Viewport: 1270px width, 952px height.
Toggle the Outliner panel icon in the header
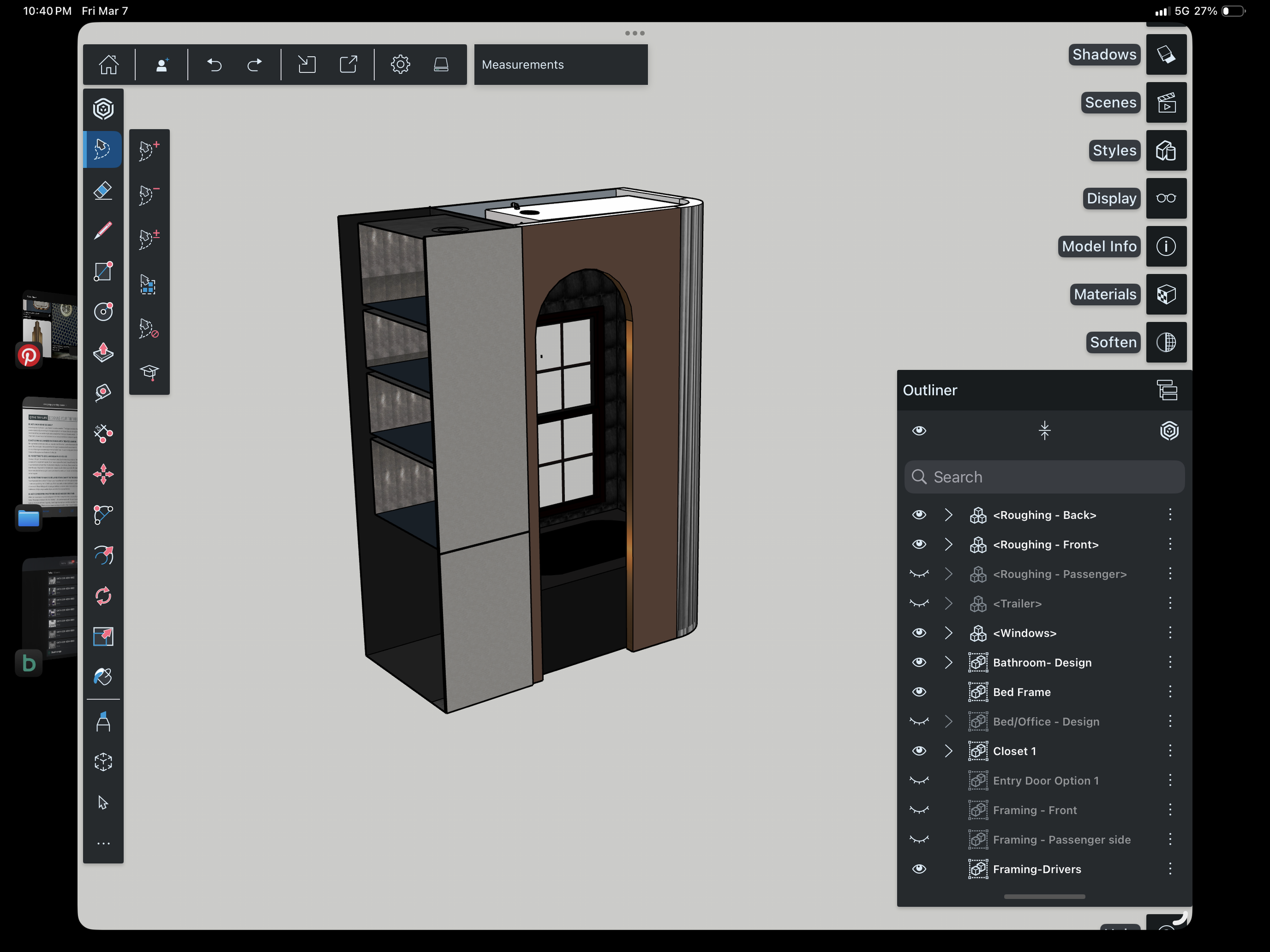[x=1167, y=390]
